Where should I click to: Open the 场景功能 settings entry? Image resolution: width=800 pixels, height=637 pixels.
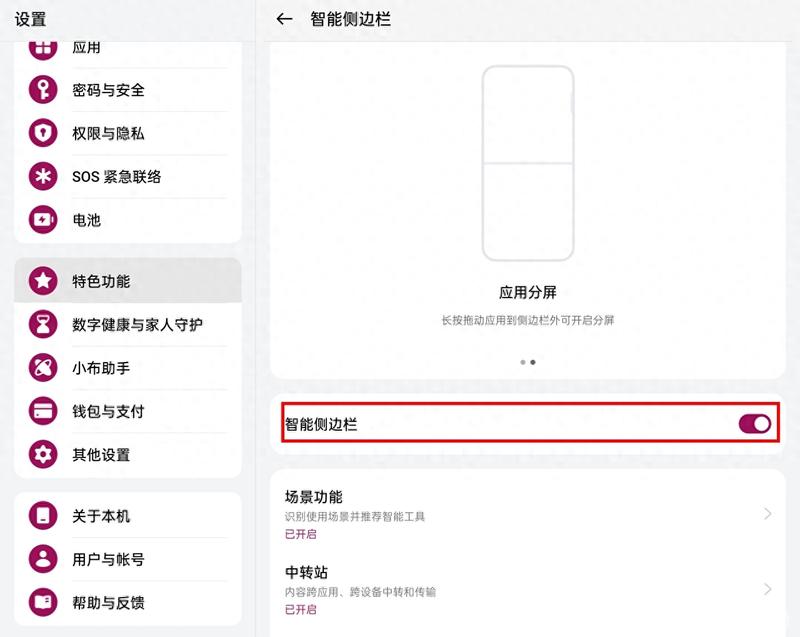528,514
